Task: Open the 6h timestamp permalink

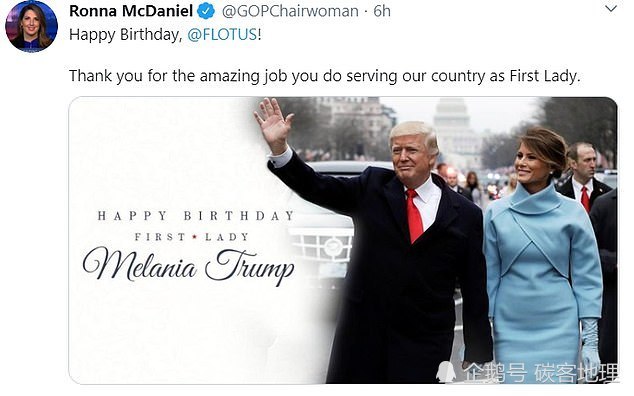Action: coord(382,11)
